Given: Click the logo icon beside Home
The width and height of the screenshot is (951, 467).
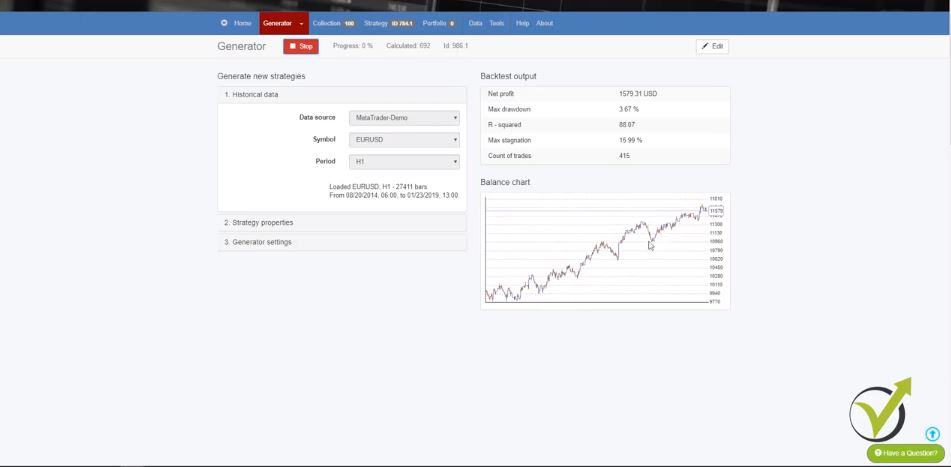Looking at the screenshot, I should [224, 23].
